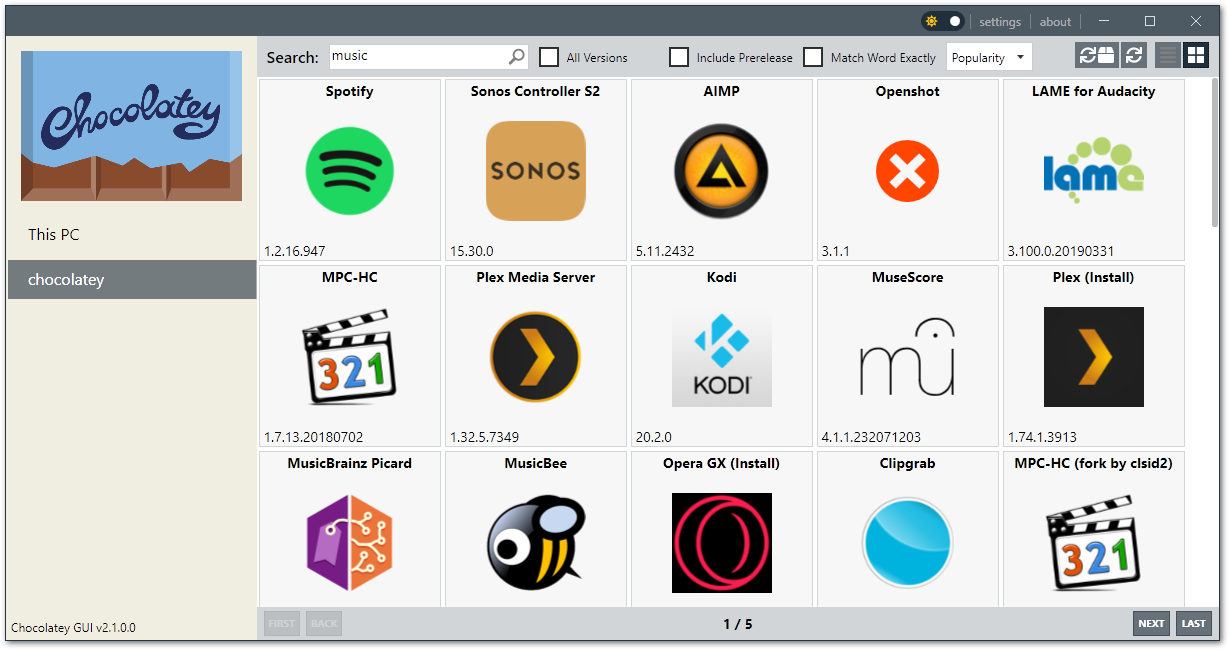Click Sonos version 15.30.0

click(472, 251)
